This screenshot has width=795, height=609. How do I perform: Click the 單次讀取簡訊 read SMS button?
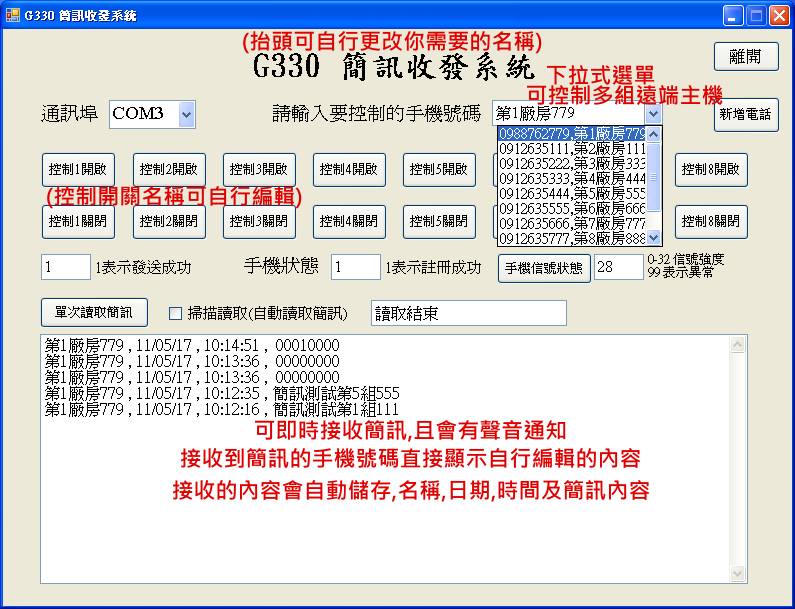click(x=94, y=313)
